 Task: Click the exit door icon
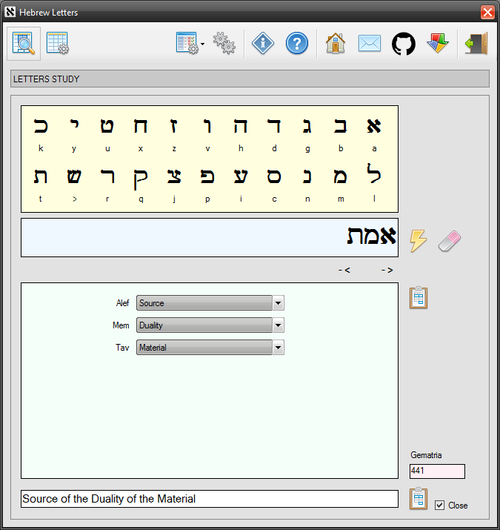[477, 43]
